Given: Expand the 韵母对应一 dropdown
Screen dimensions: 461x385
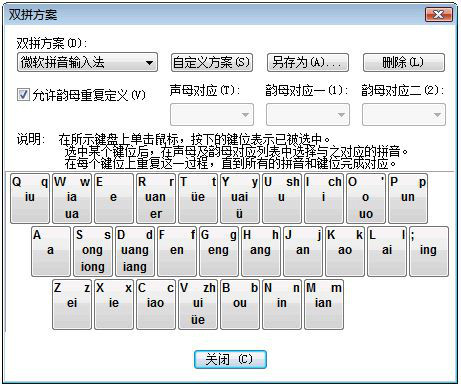Looking at the screenshot, I should [x=308, y=114].
